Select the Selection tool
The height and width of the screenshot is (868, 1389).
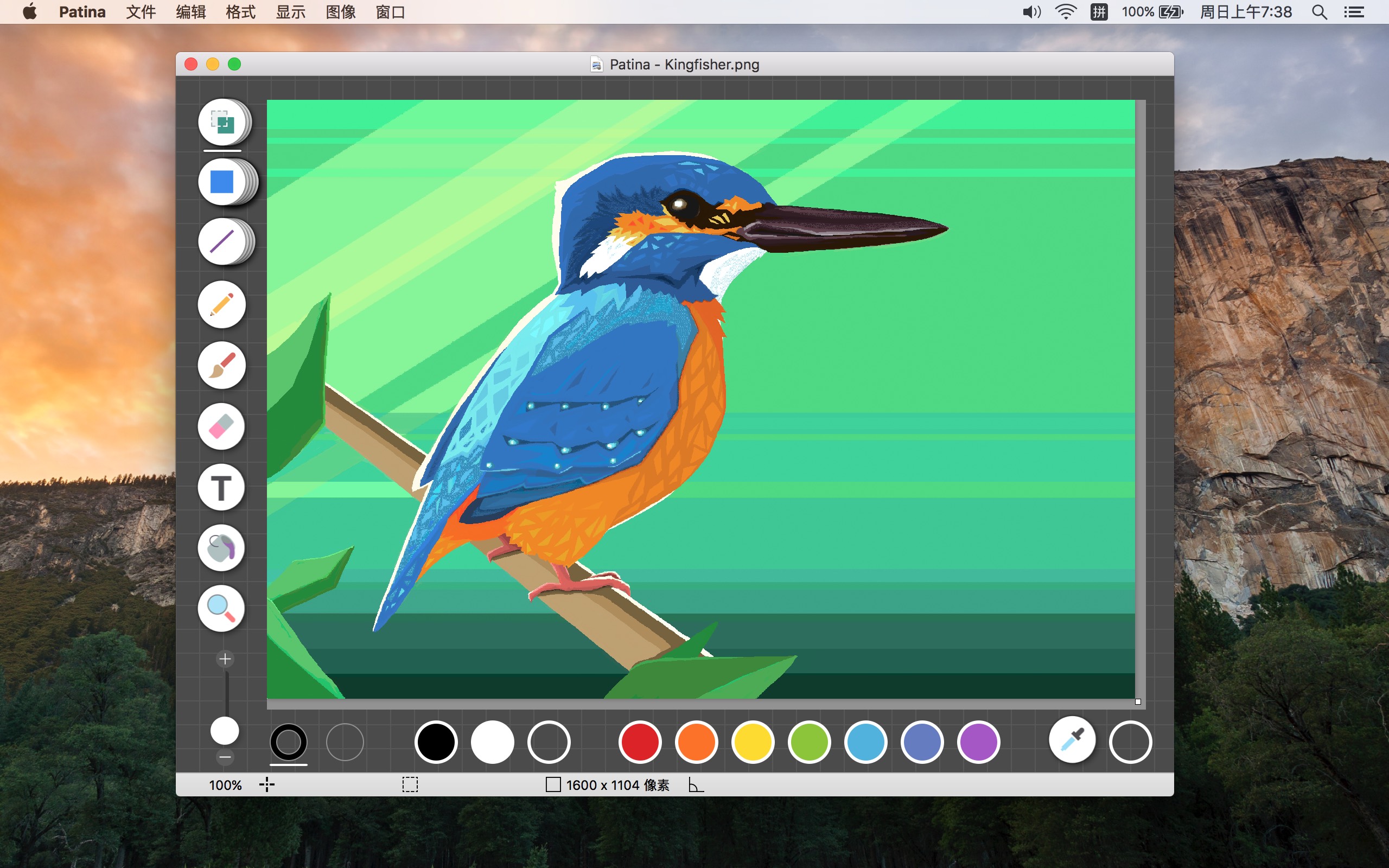pyautogui.click(x=222, y=122)
